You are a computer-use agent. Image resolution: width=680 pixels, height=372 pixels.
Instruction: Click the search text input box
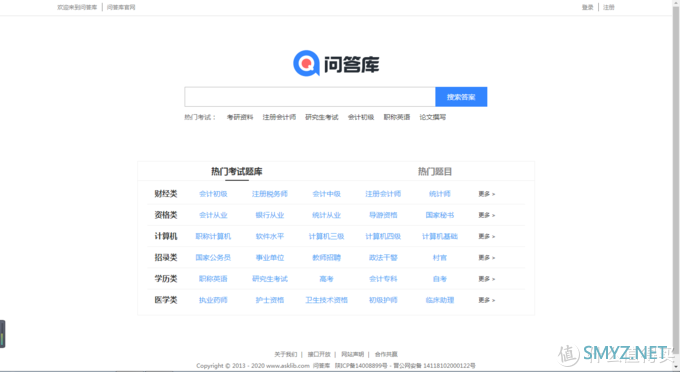[310, 97]
